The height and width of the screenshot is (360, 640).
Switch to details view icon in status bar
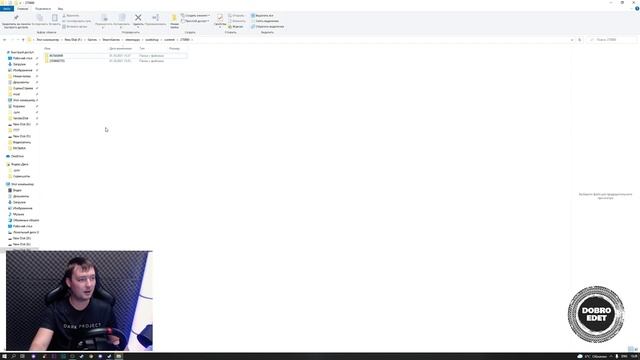(x=631, y=349)
